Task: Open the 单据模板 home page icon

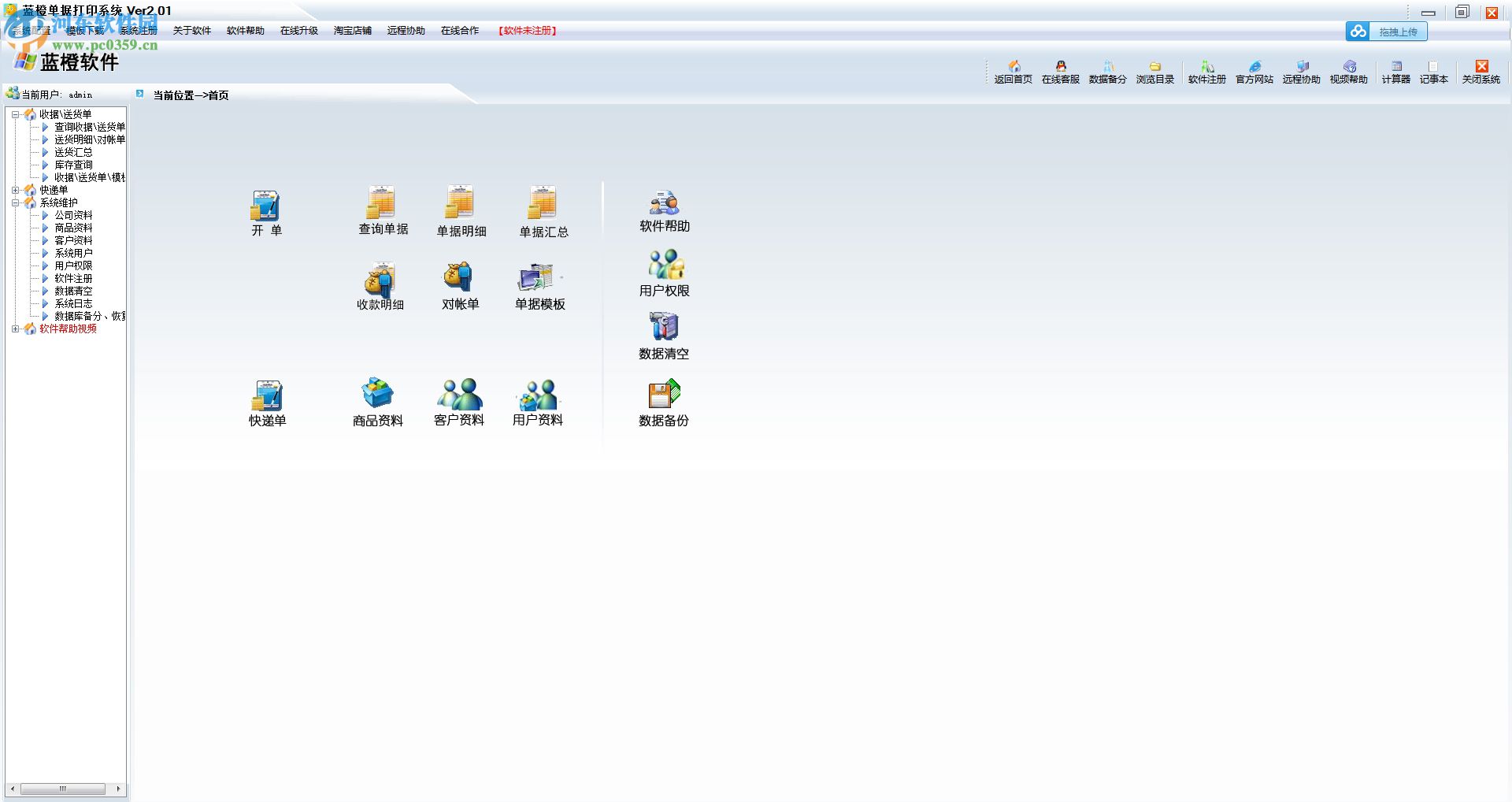Action: click(540, 288)
